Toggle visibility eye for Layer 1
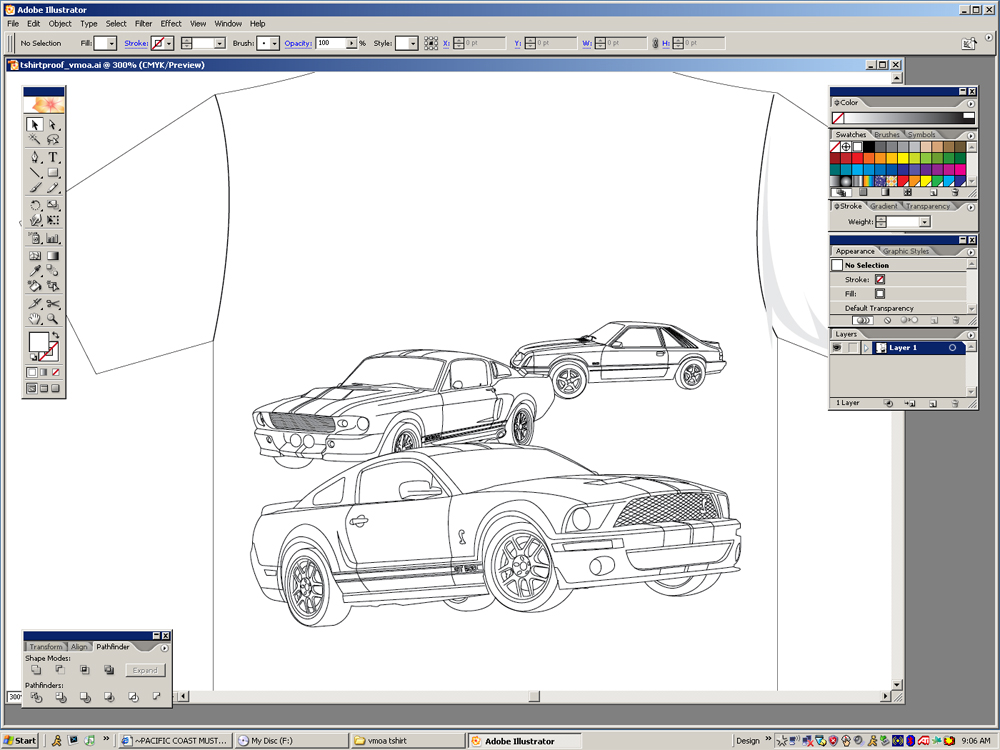The height and width of the screenshot is (750, 1000). coord(837,348)
